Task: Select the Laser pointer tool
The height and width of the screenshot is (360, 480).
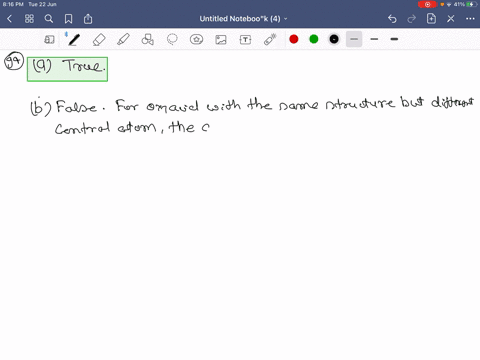Action: [270, 40]
